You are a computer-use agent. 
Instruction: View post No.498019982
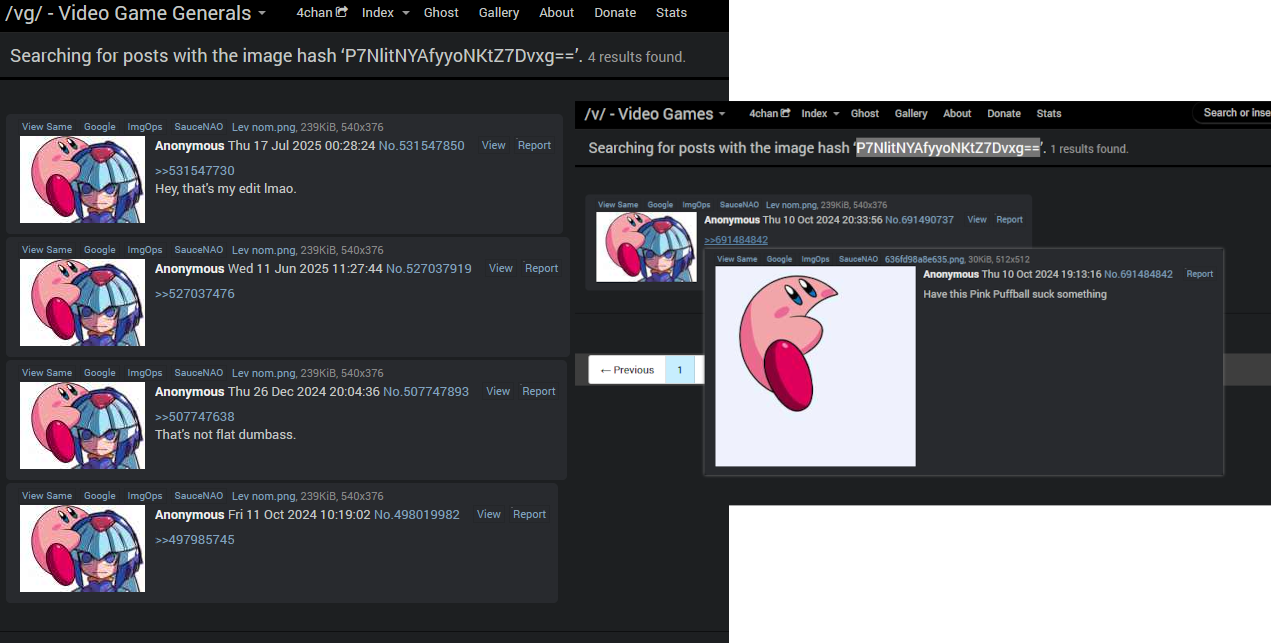point(489,515)
